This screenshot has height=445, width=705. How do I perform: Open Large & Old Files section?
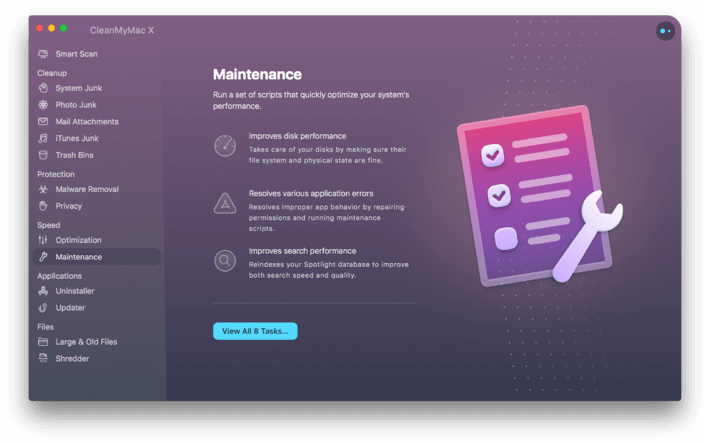(x=86, y=342)
